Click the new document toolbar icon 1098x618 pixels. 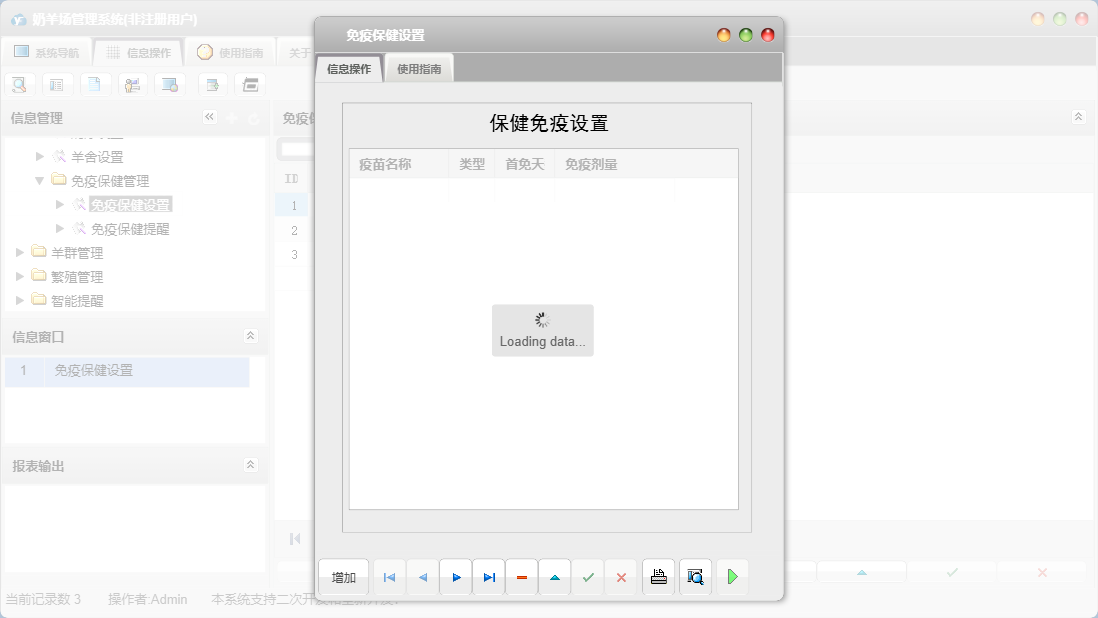(95, 84)
